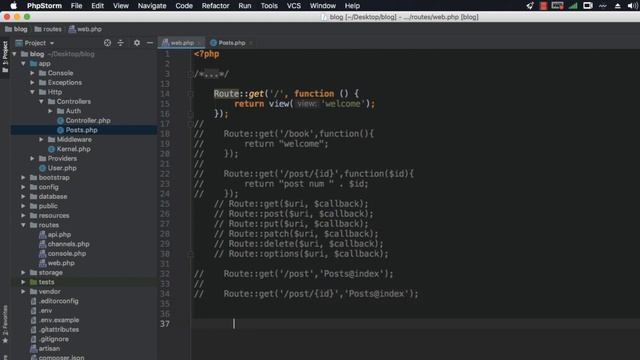Collapse the Controllers folder
The image size is (640, 360).
coord(41,102)
